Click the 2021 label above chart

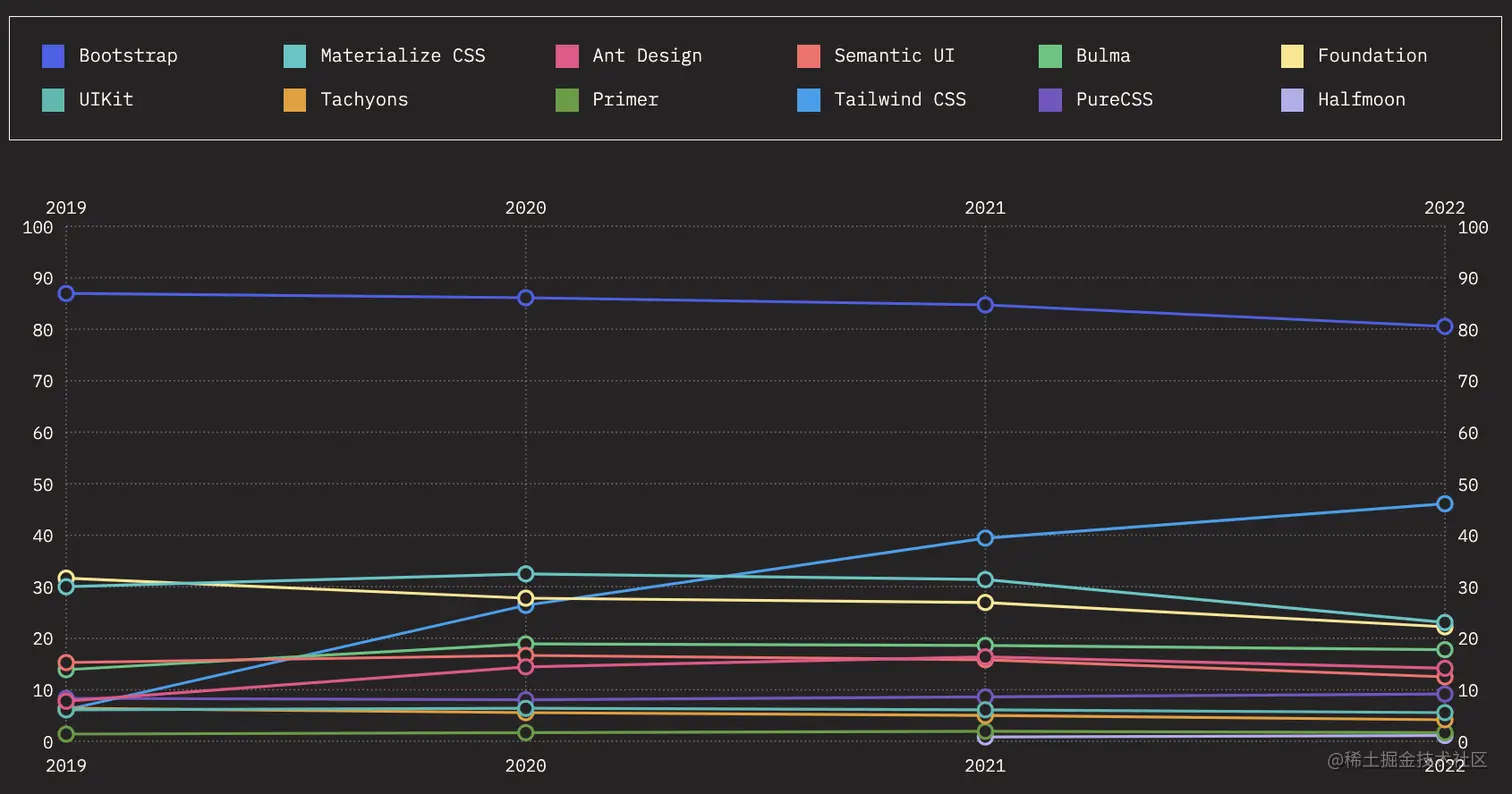pyautogui.click(x=985, y=208)
